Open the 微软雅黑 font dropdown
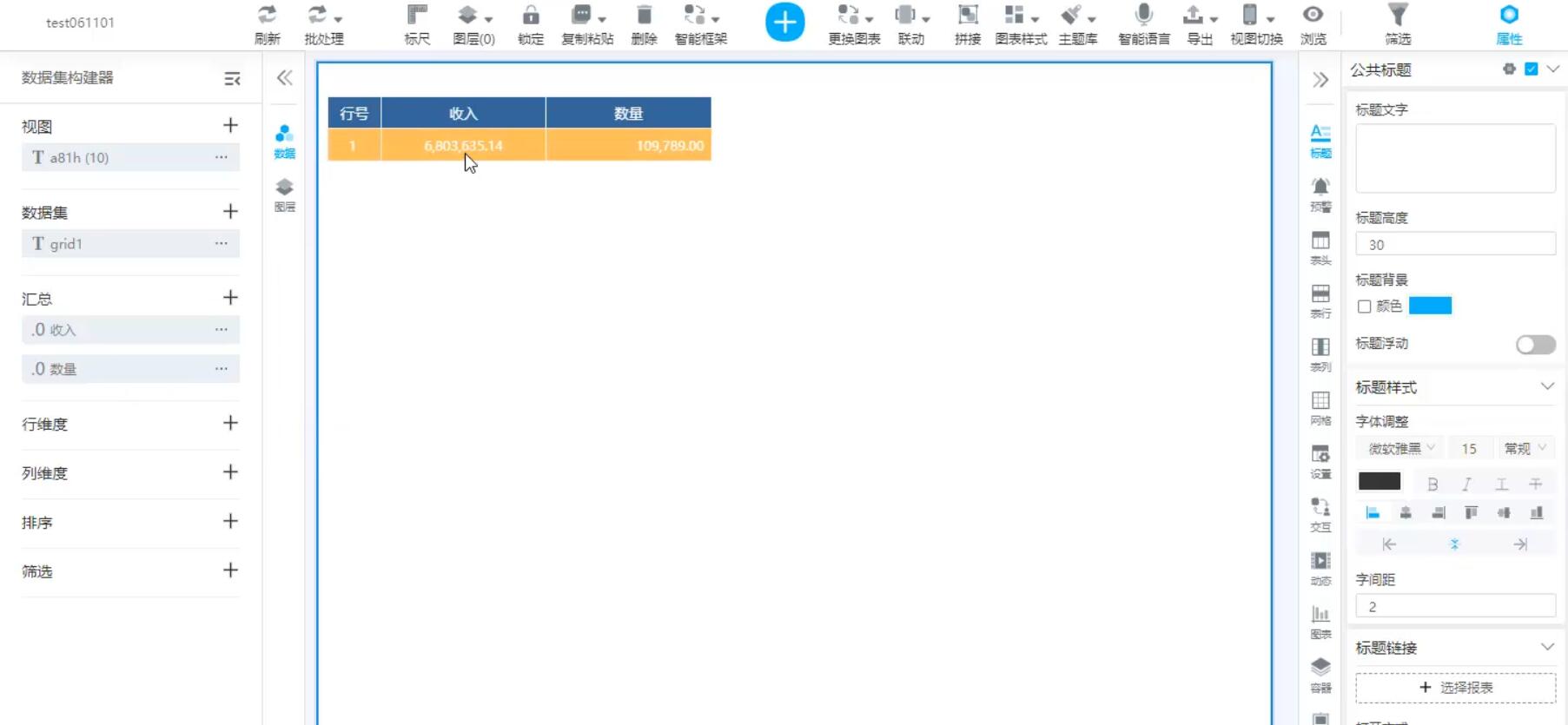Image resolution: width=1568 pixels, height=725 pixels. pyautogui.click(x=1401, y=448)
